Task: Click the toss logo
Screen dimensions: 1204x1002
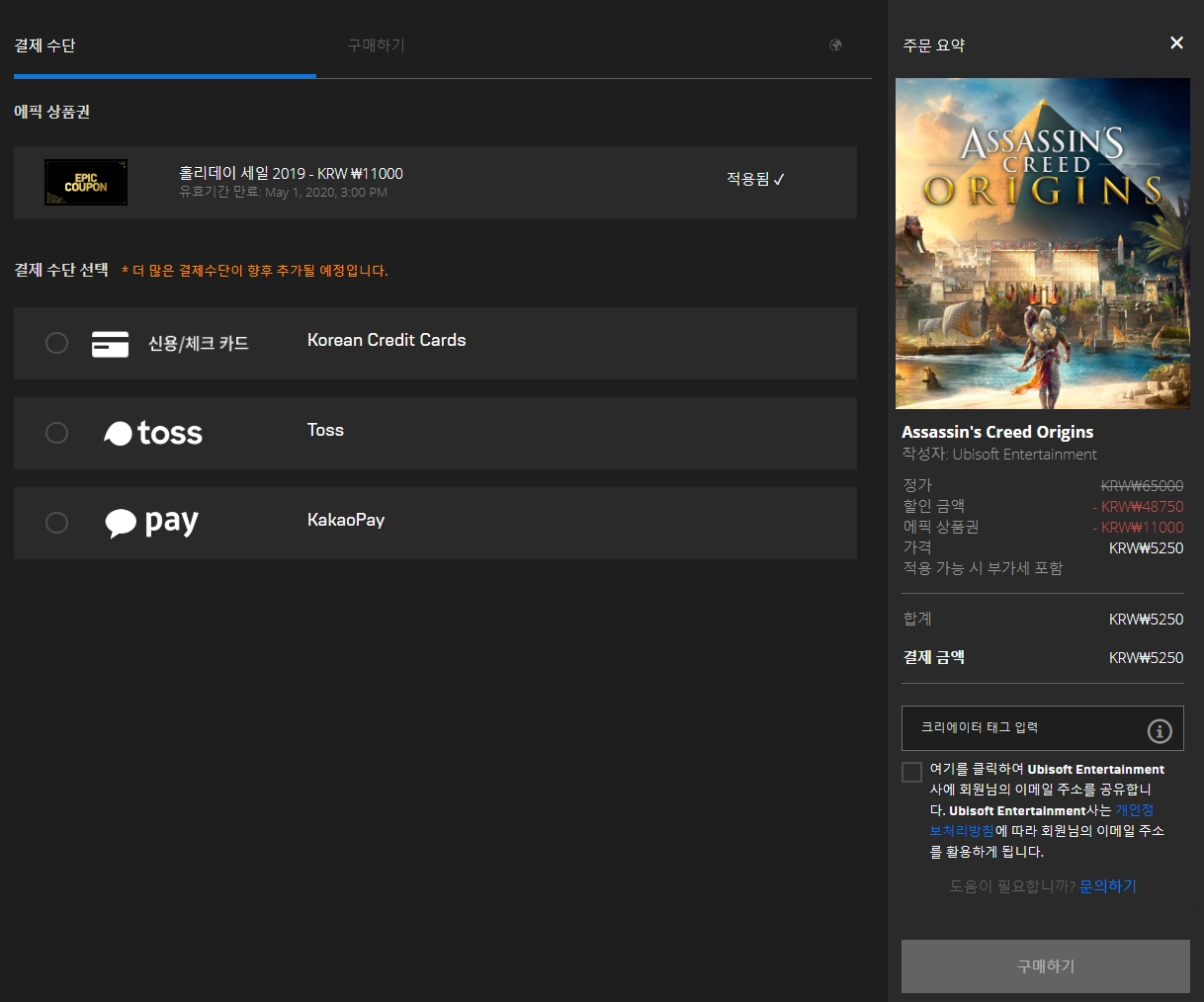Action: [x=153, y=433]
